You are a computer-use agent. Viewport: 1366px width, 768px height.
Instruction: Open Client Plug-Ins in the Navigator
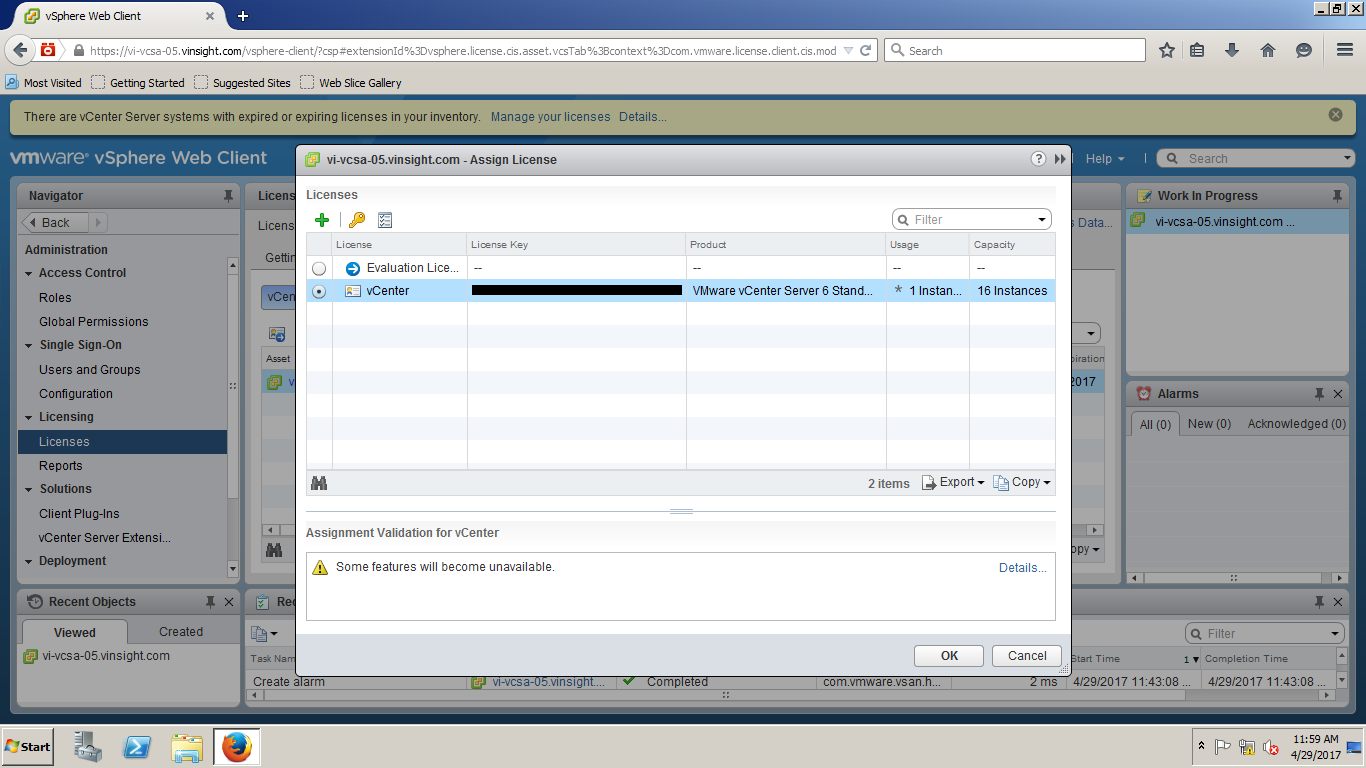click(x=79, y=514)
